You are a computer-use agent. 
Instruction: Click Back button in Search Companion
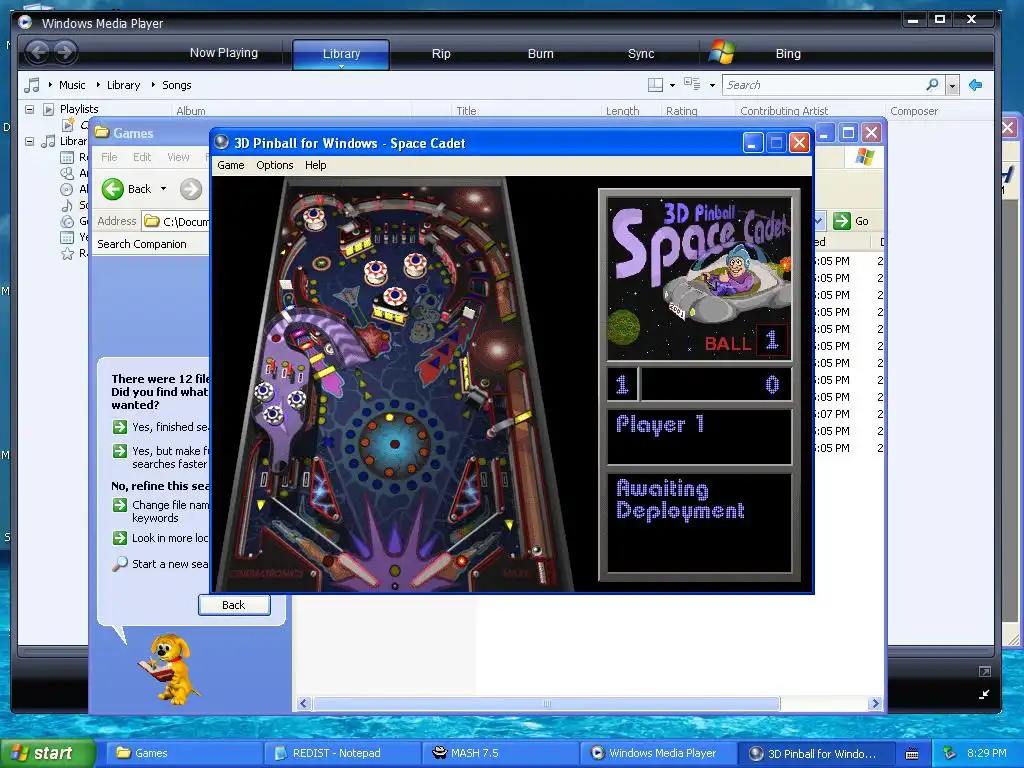point(234,605)
